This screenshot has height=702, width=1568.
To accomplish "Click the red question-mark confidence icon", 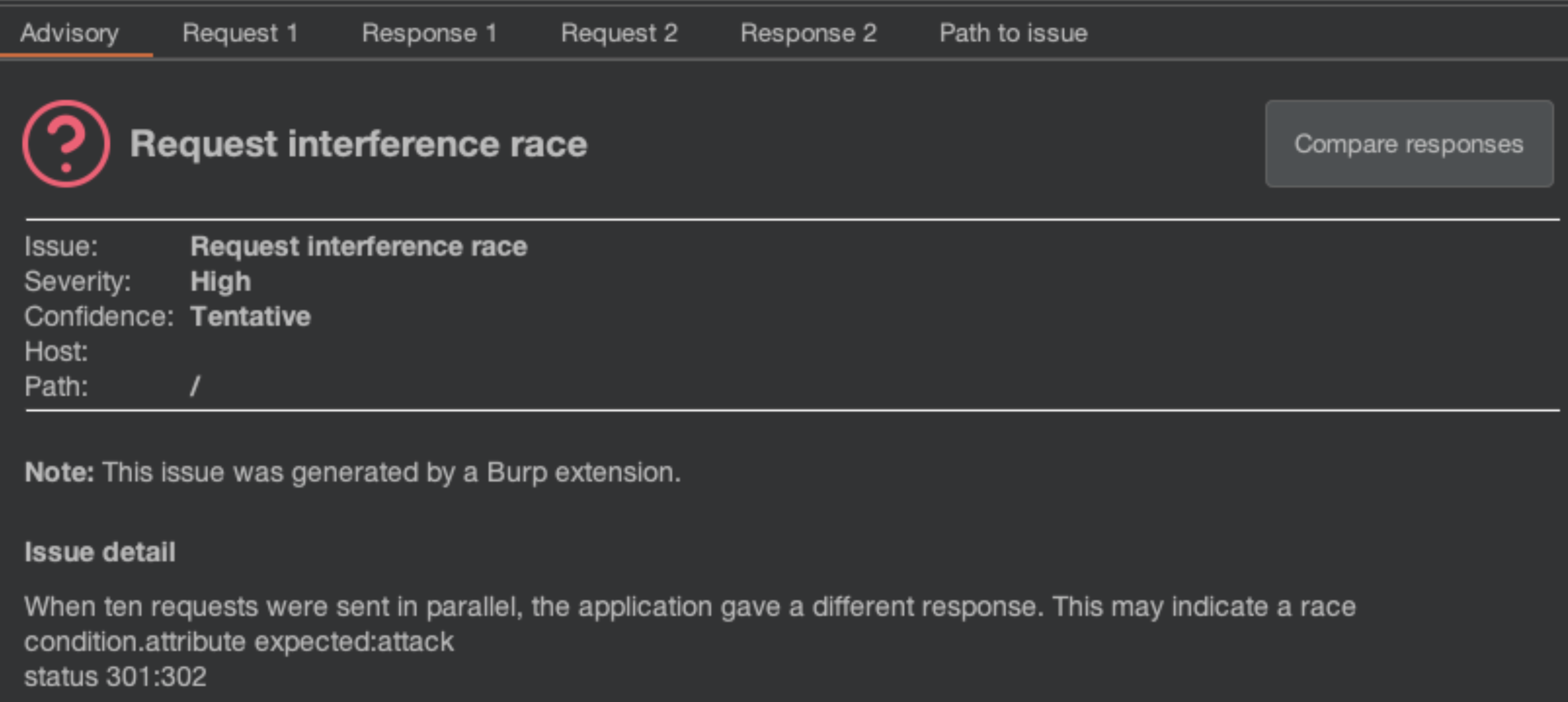I will (66, 144).
